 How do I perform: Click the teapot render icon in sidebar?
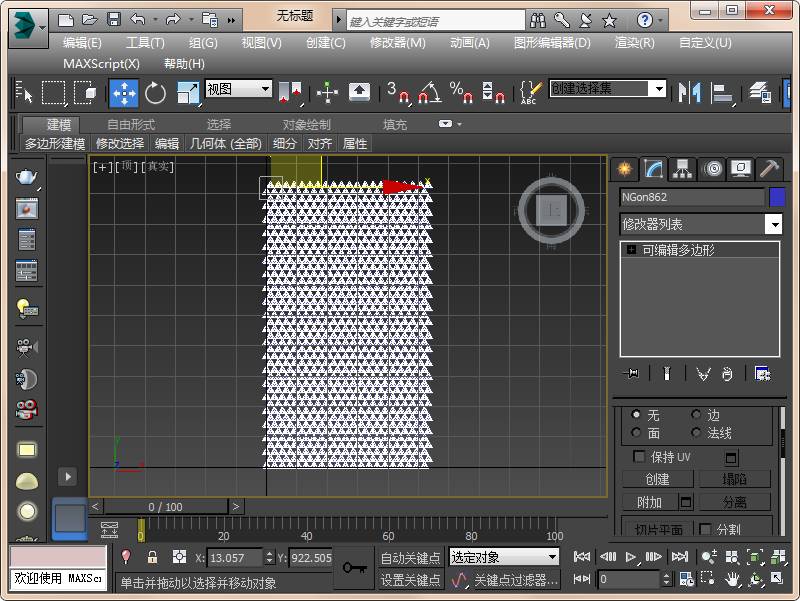27,177
